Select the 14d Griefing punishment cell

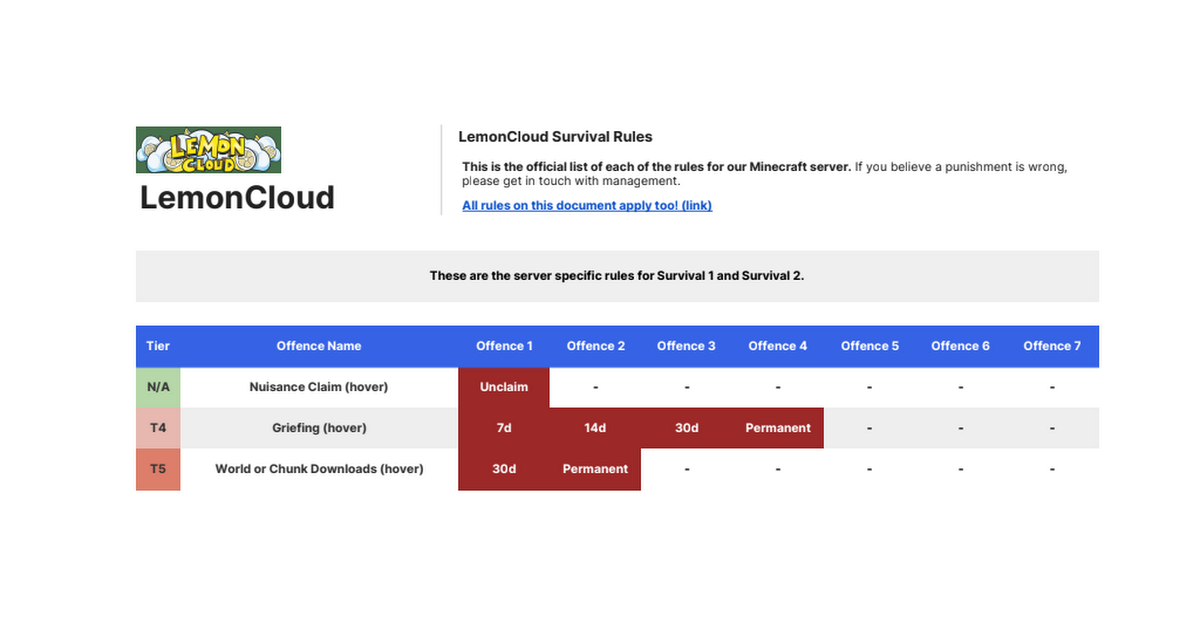[x=595, y=428]
